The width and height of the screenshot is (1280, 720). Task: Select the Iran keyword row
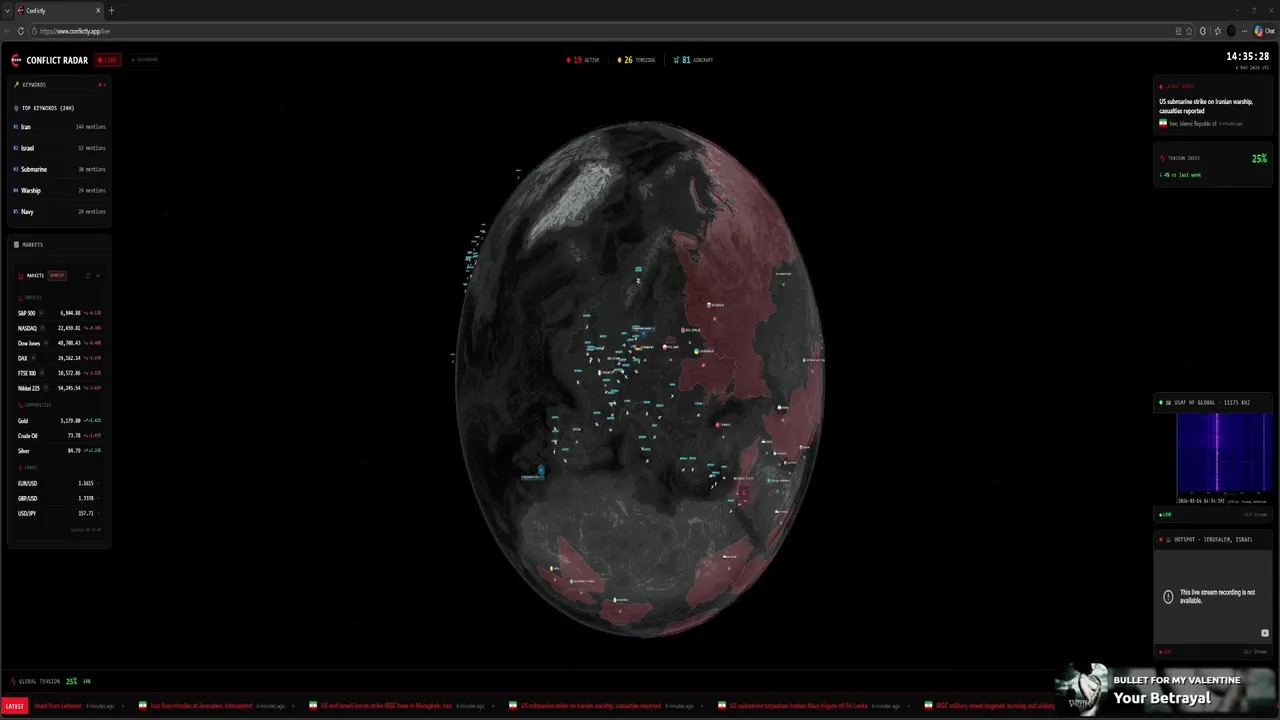59,127
